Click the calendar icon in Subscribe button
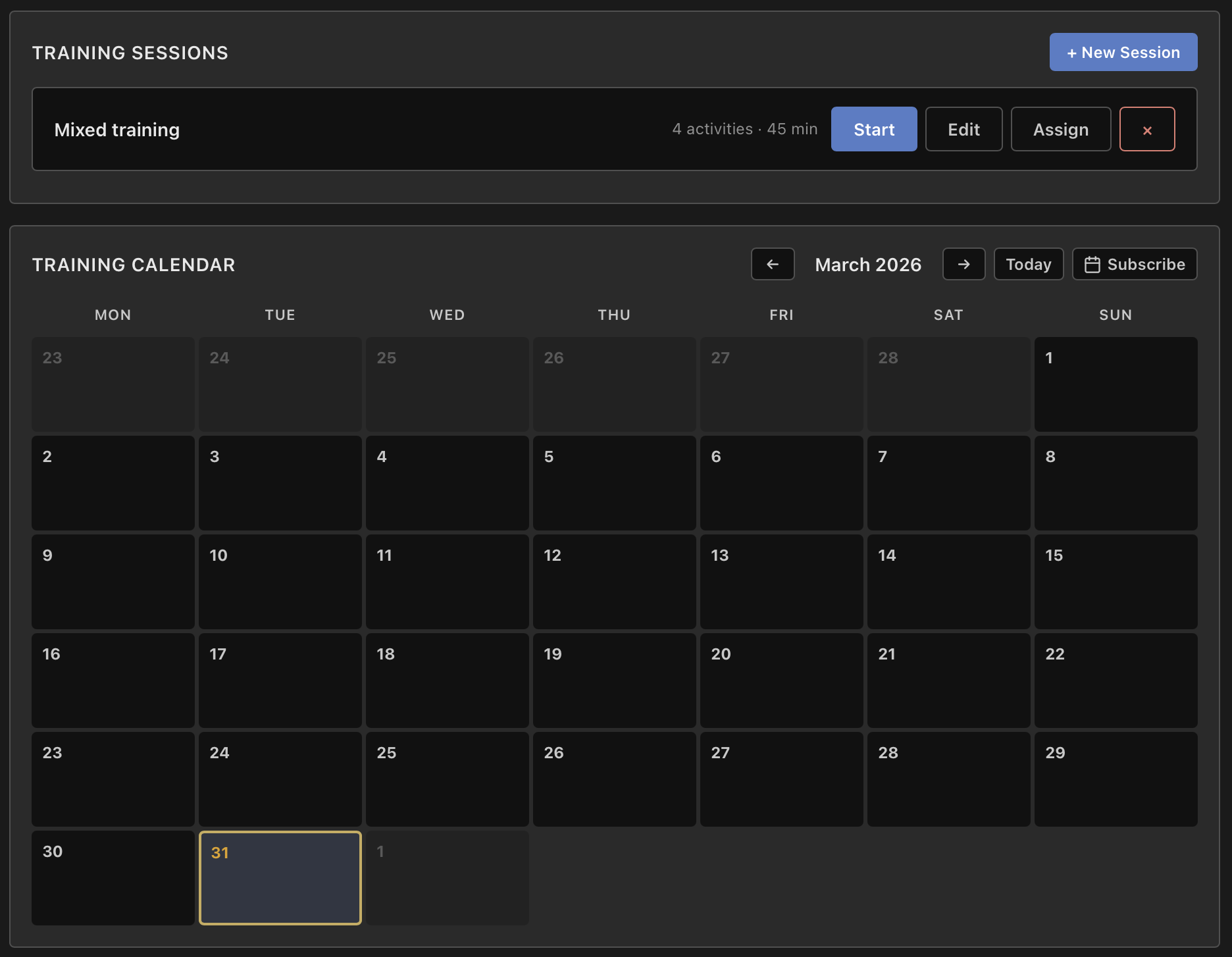 point(1092,264)
